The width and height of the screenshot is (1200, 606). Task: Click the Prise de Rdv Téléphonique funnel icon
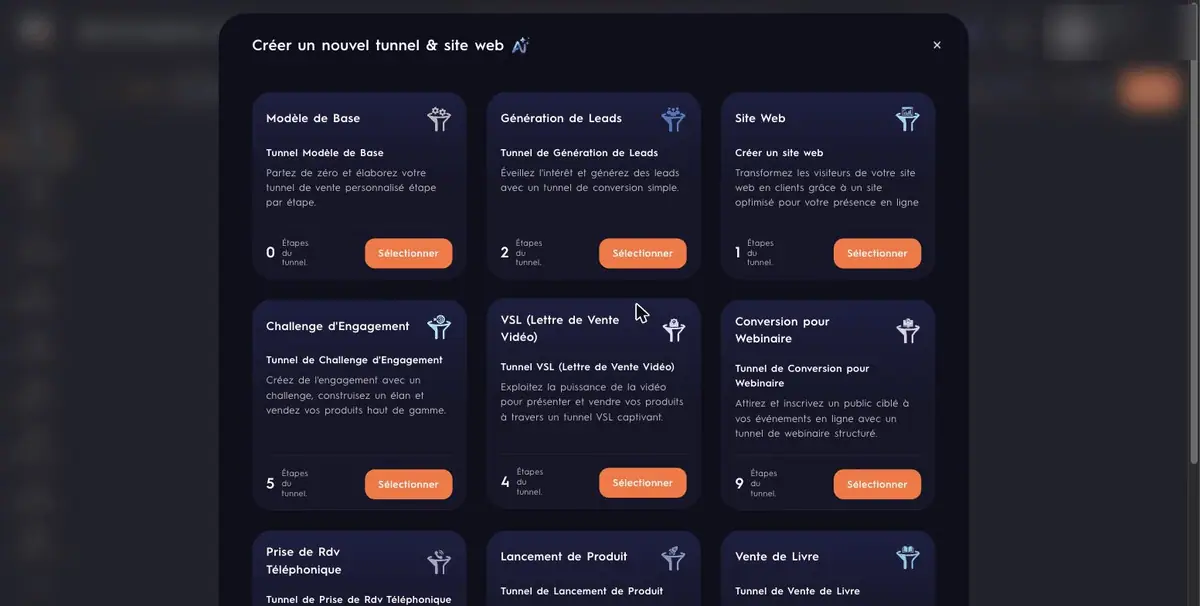point(439,561)
